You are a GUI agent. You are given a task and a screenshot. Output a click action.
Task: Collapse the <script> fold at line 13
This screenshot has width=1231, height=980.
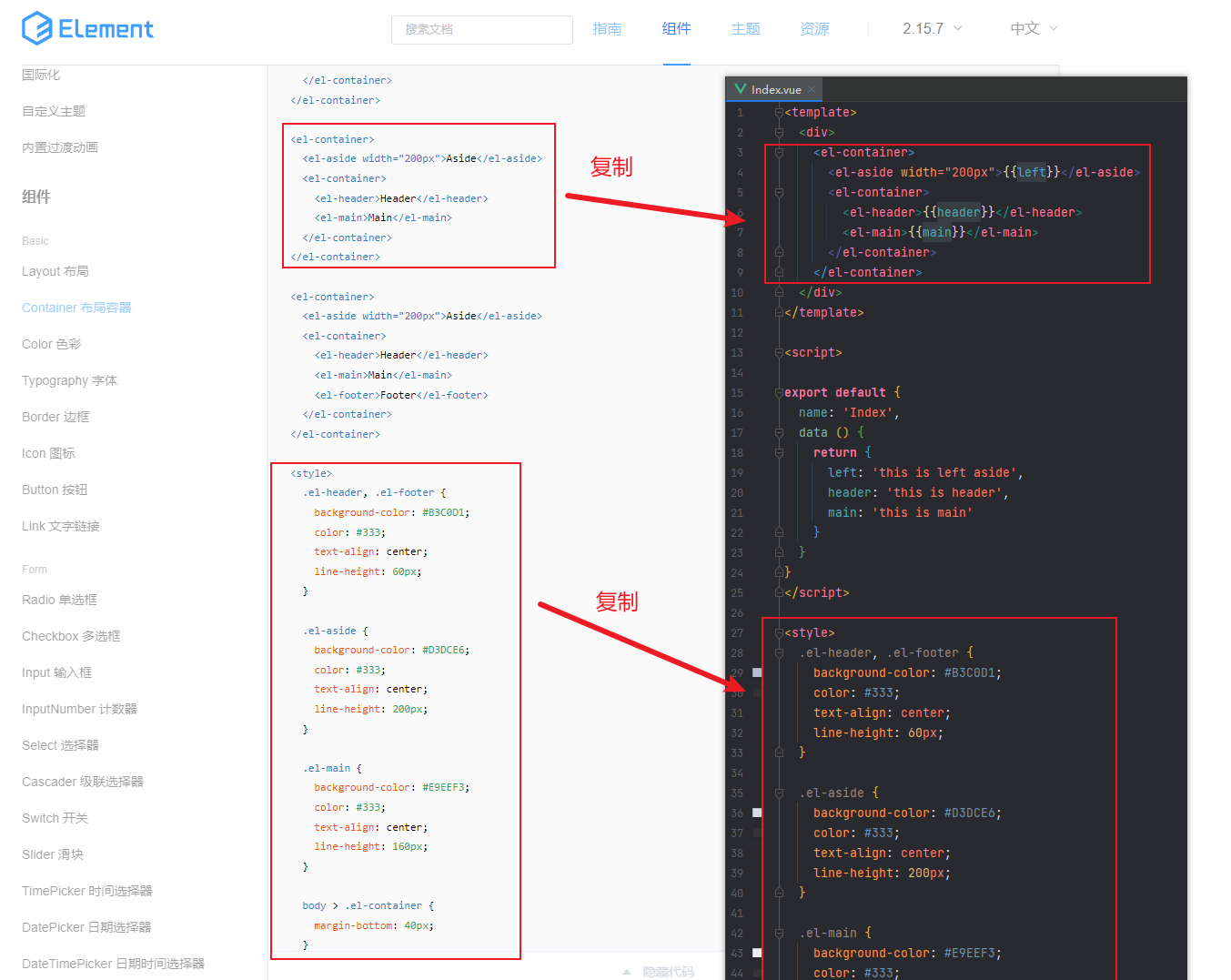pyautogui.click(x=779, y=352)
